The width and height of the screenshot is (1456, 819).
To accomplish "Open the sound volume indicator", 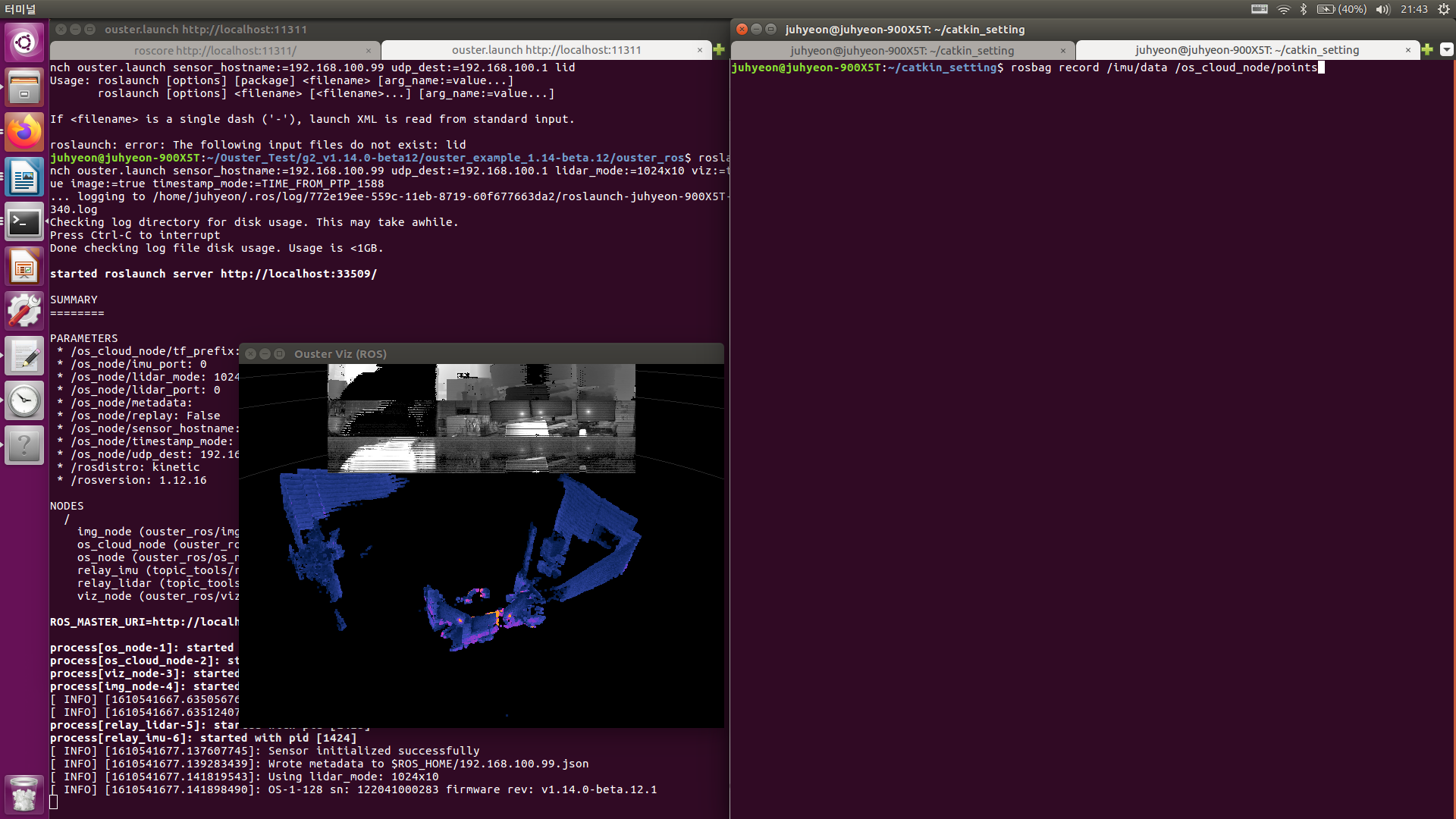I will pyautogui.click(x=1383, y=9).
